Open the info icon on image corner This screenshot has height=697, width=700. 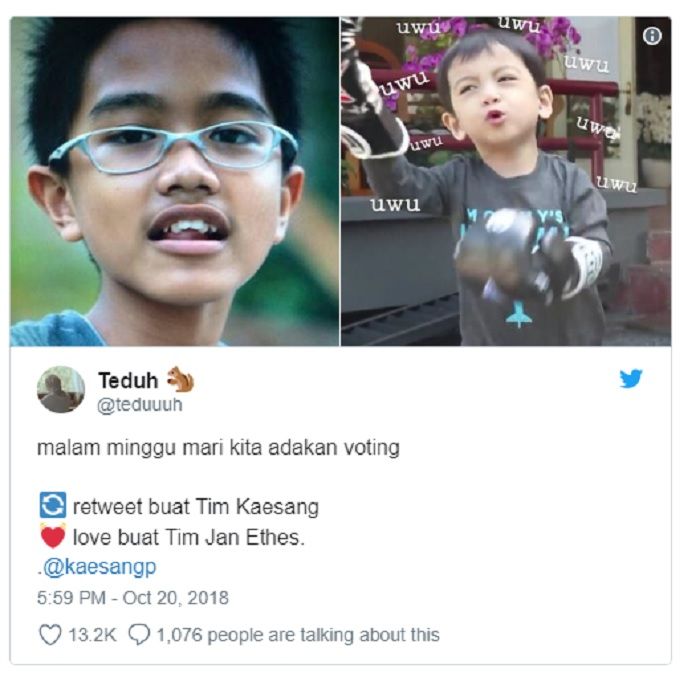pos(652,36)
